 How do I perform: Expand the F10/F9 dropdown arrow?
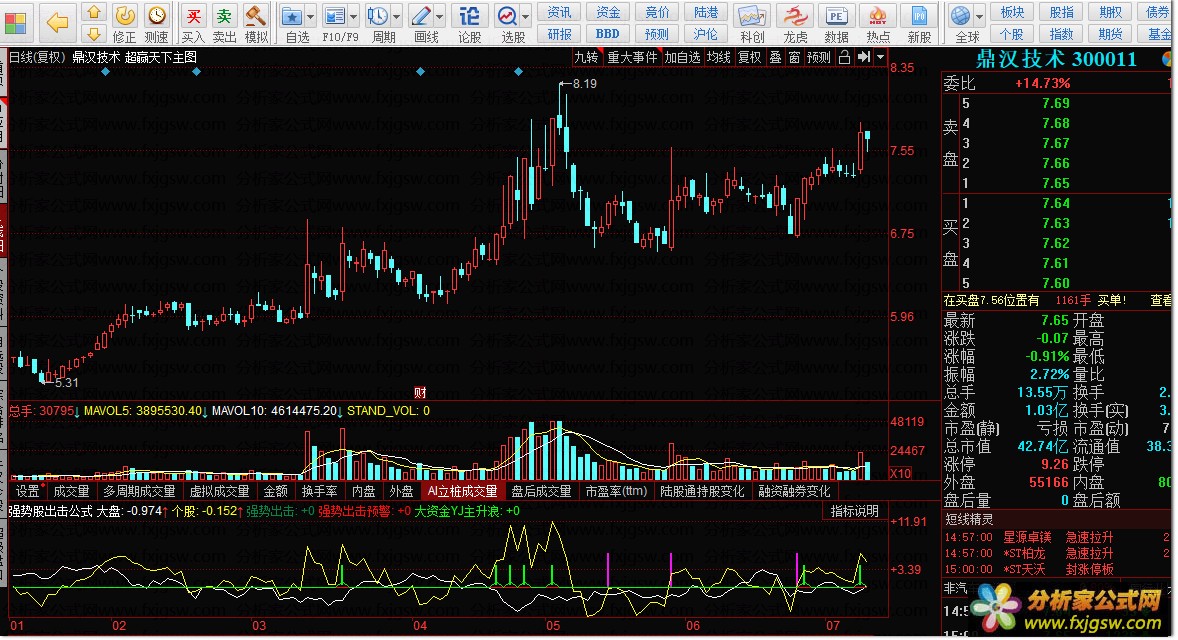353,17
